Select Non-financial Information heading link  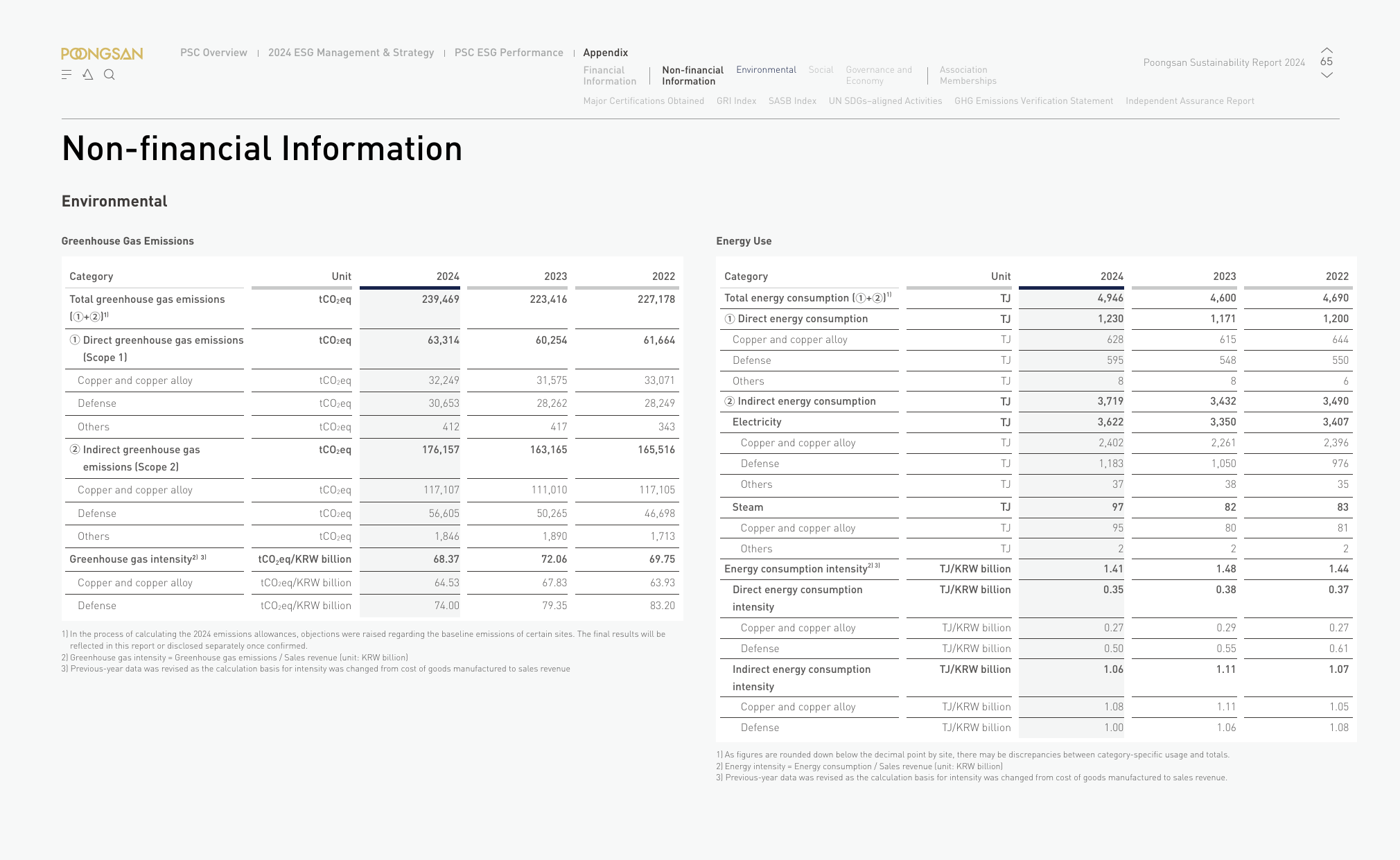(692, 76)
